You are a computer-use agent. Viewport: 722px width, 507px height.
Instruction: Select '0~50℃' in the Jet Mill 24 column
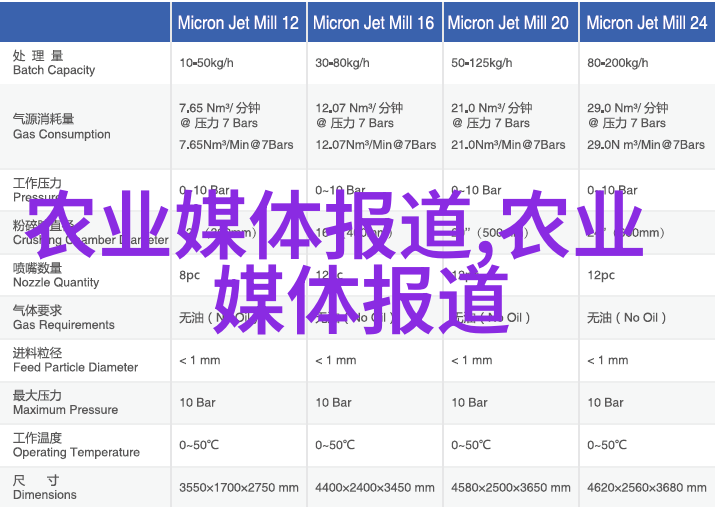click(607, 445)
